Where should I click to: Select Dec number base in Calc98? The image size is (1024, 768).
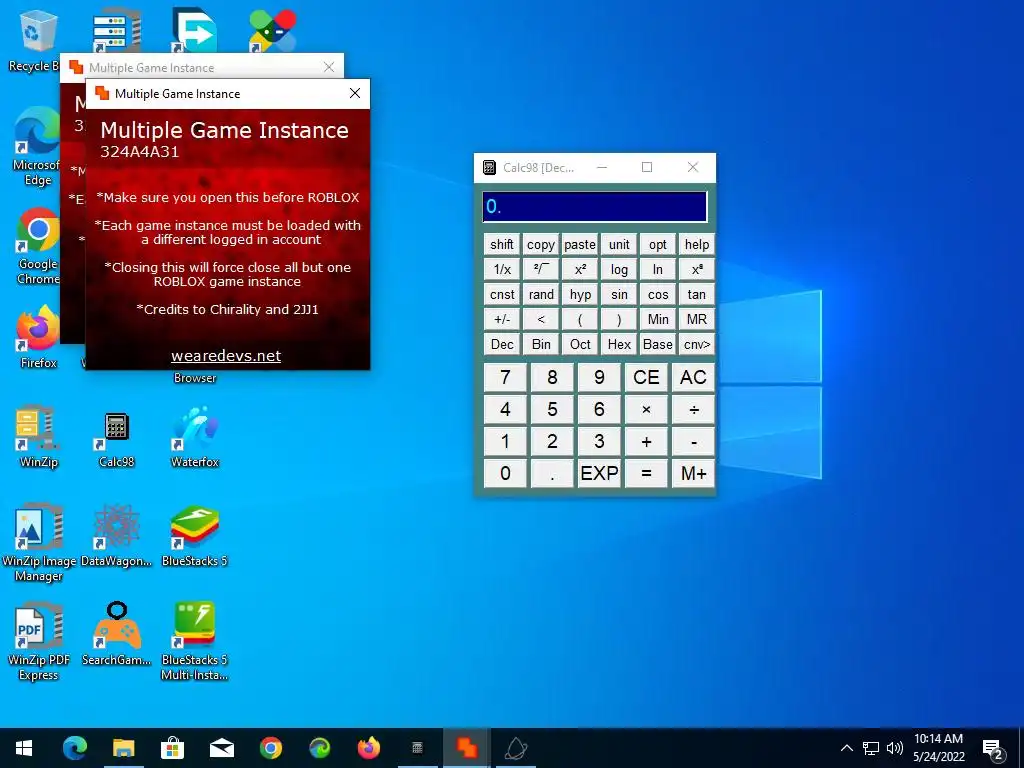(x=502, y=344)
